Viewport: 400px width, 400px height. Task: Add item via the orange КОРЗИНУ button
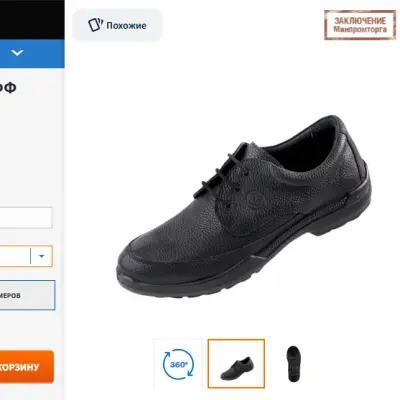pyautogui.click(x=27, y=367)
